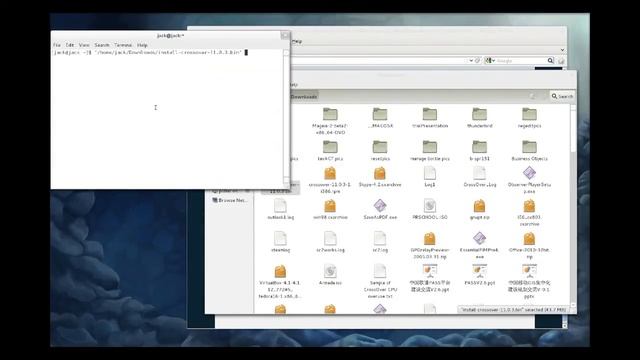
Task: Select the outlook1.log file
Action: tap(280, 209)
